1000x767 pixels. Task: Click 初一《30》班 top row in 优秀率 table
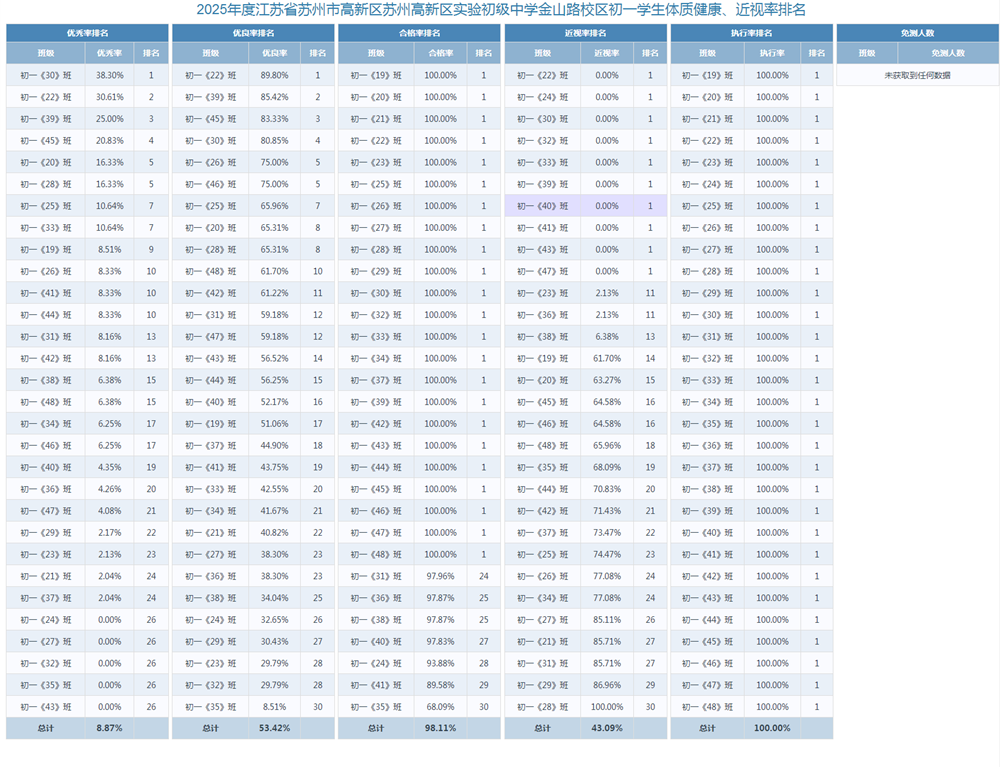click(x=87, y=75)
